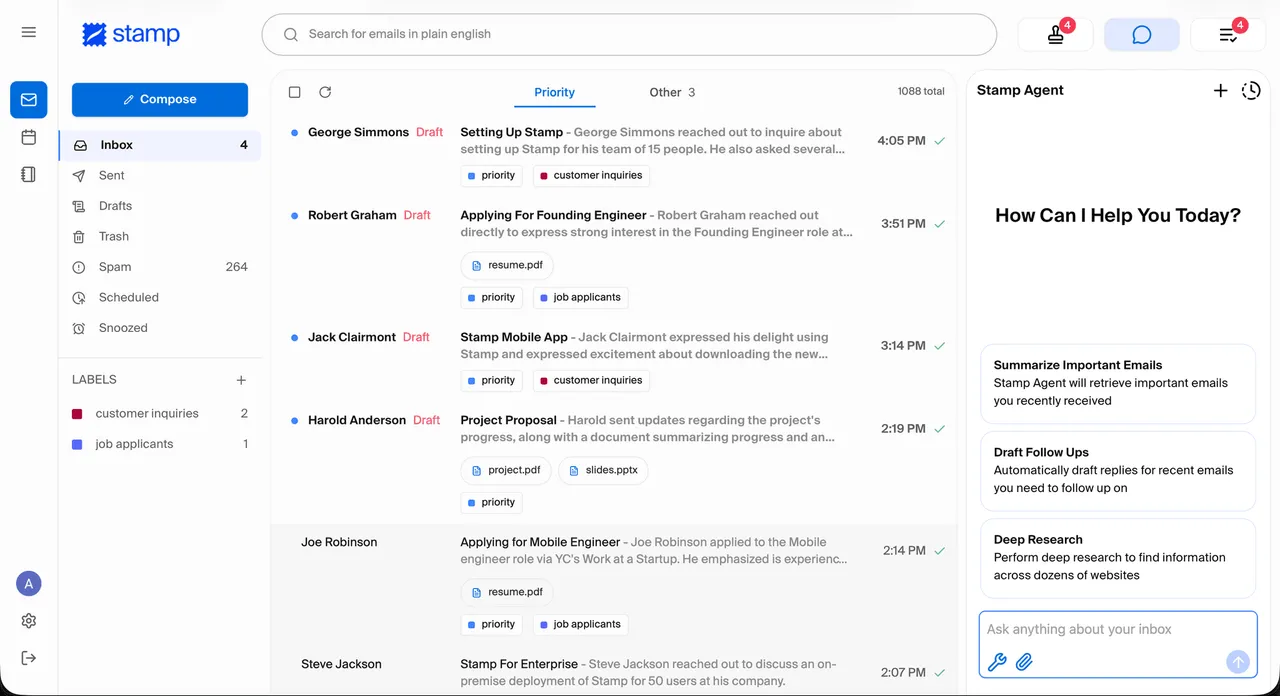Switch to the Priority tab
Image resolution: width=1280 pixels, height=696 pixels.
(554, 92)
